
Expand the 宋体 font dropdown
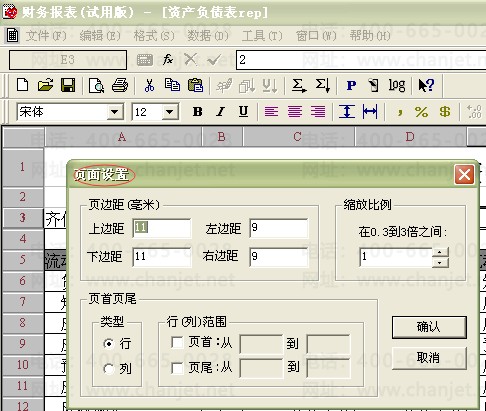pos(115,112)
